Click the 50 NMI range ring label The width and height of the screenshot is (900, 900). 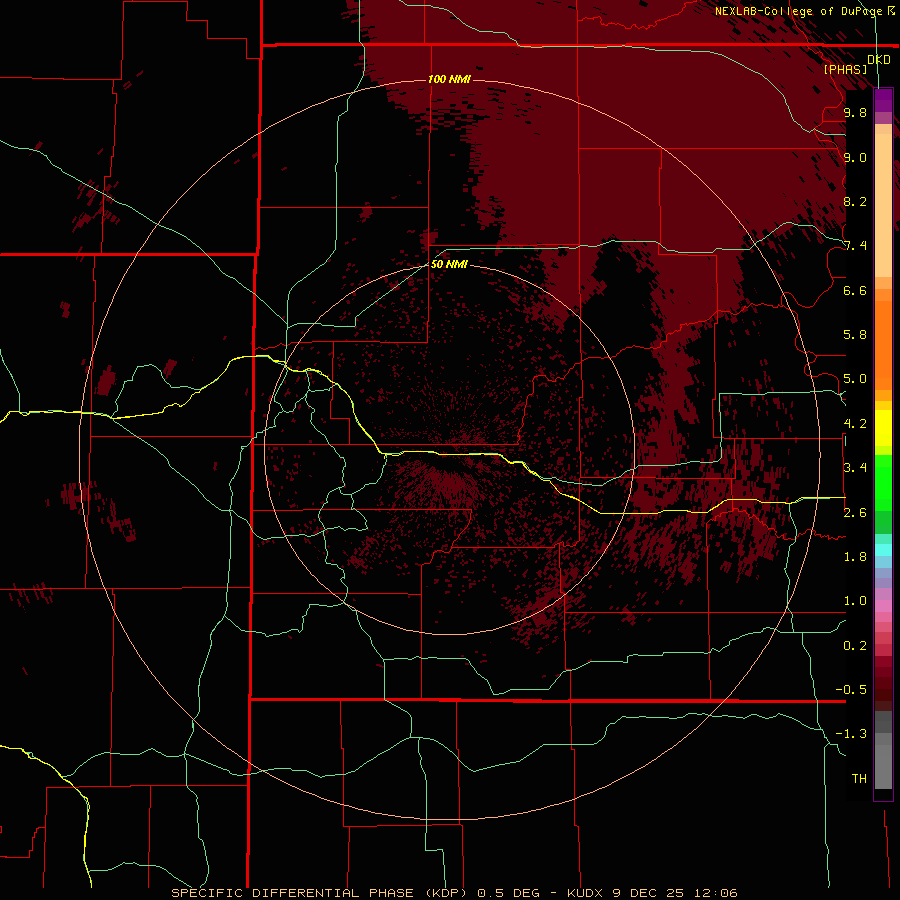449,264
